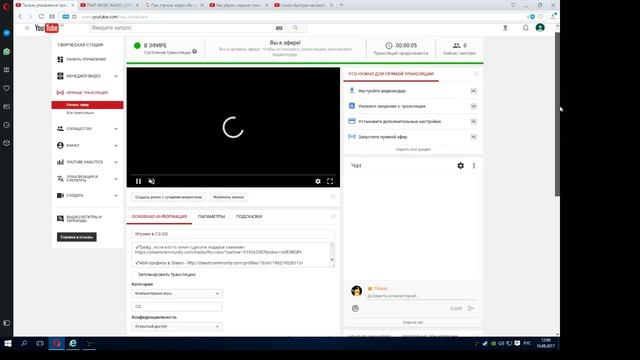Click the create highlight clip button

click(x=169, y=197)
